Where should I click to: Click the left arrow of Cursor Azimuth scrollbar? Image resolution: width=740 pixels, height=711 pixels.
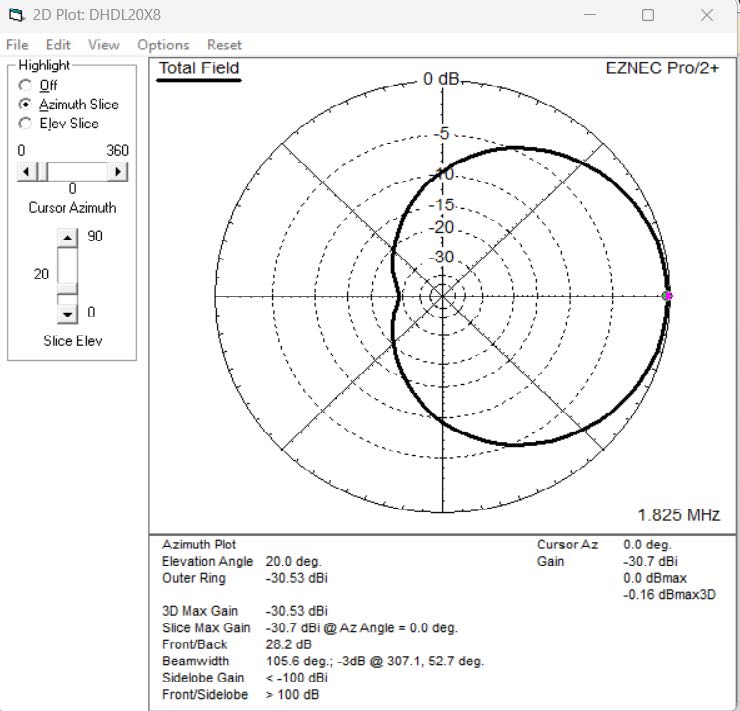27,172
